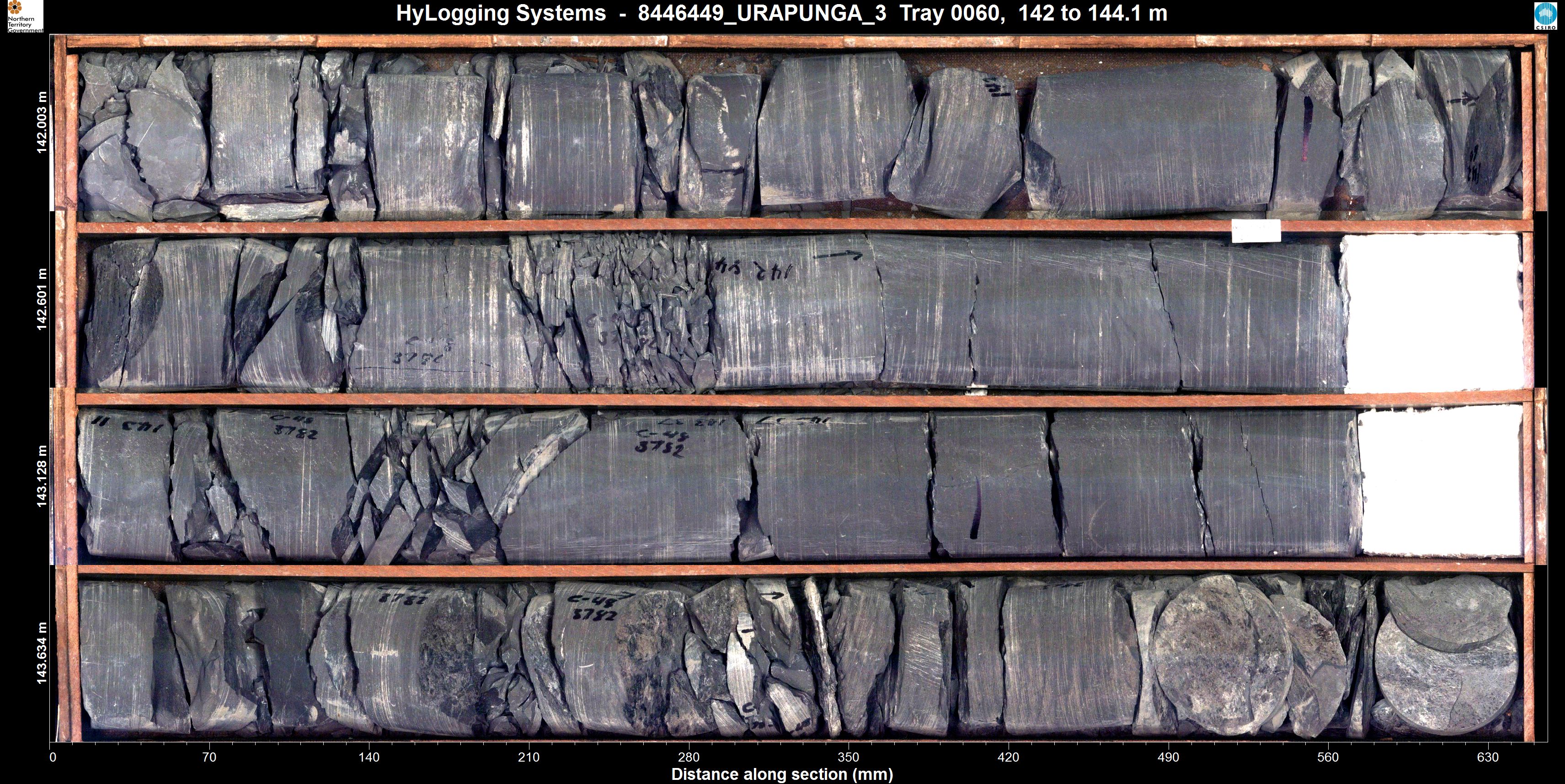Click the CSIRO logo icon
This screenshot has width=1565, height=784.
(x=1545, y=16)
